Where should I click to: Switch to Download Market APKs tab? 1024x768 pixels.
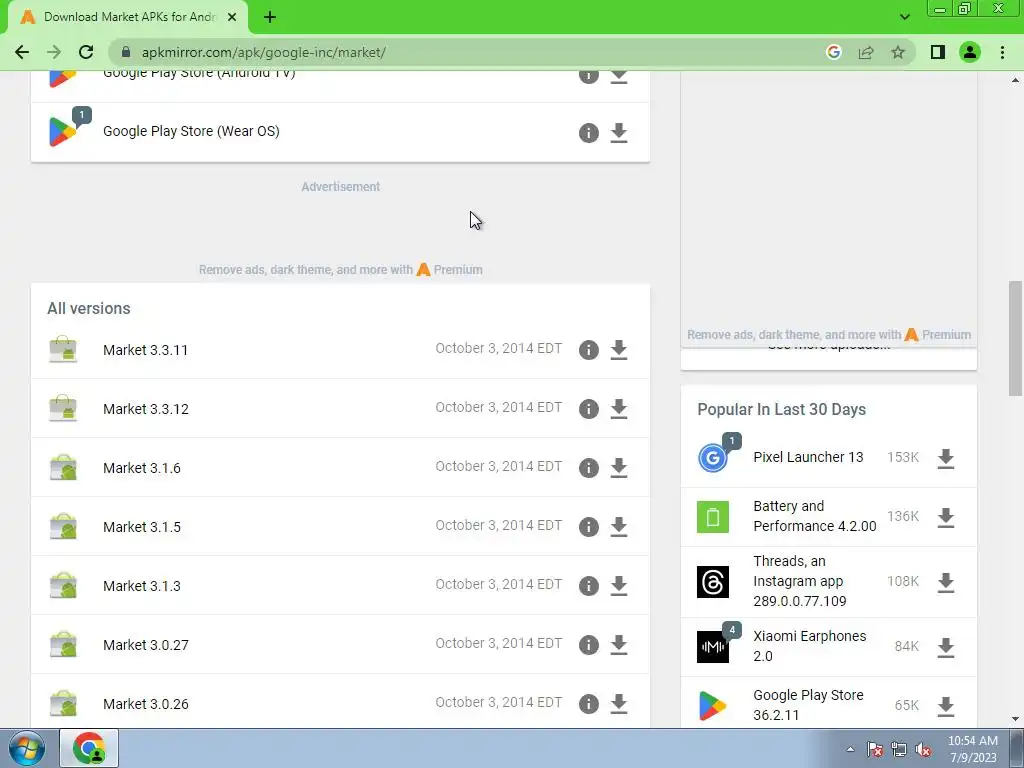[x=128, y=17]
